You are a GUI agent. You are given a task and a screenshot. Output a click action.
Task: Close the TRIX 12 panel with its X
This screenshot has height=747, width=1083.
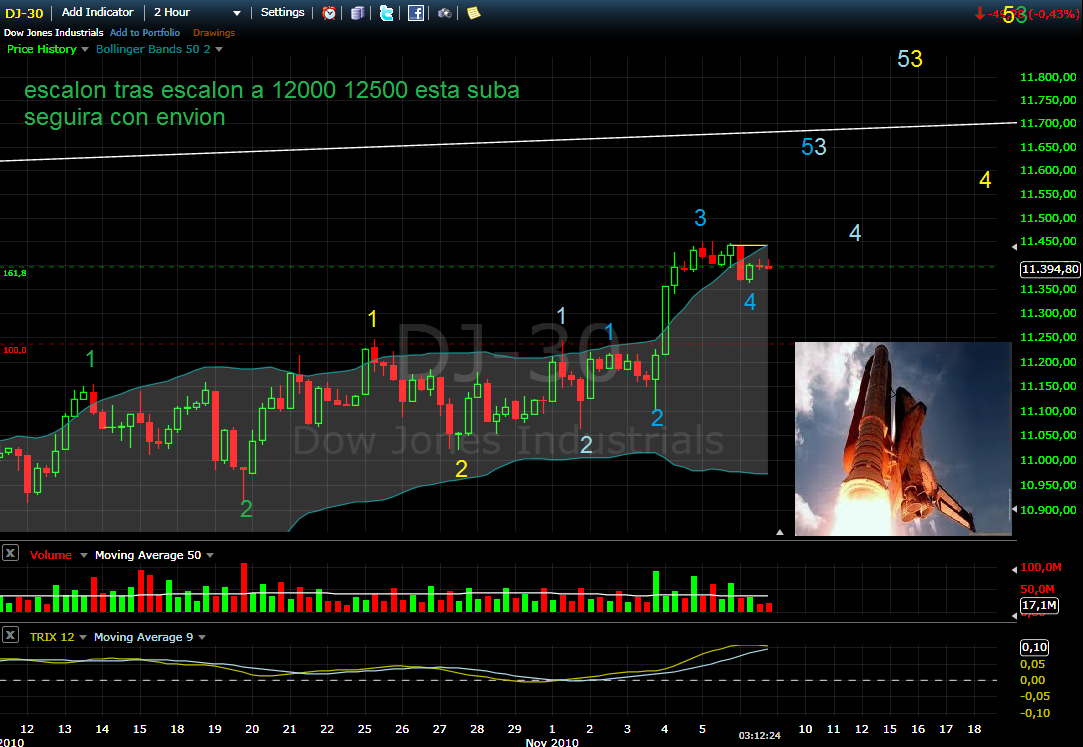[x=10, y=635]
